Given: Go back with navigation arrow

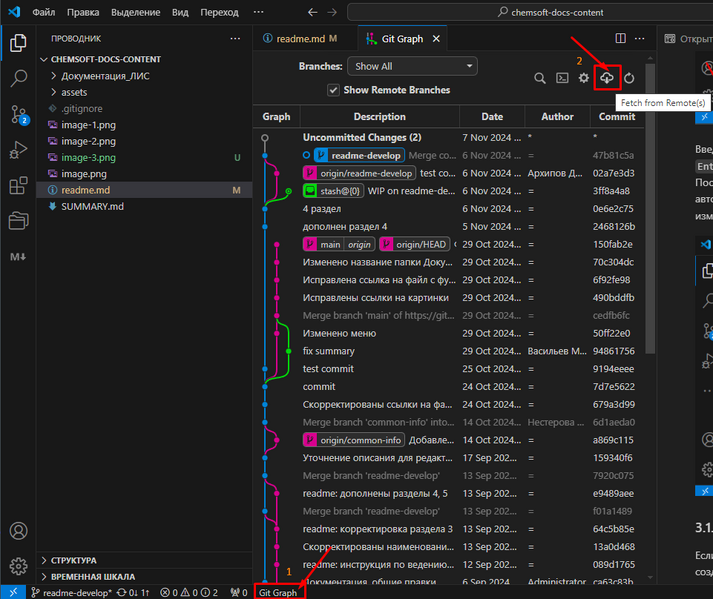Looking at the screenshot, I should [312, 12].
